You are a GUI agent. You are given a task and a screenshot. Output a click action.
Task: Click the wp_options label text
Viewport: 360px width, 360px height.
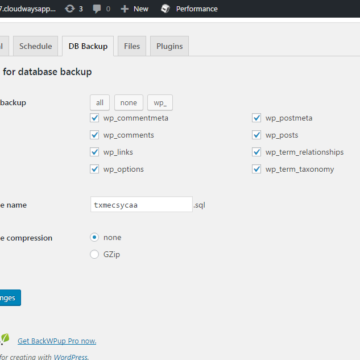[x=123, y=169]
